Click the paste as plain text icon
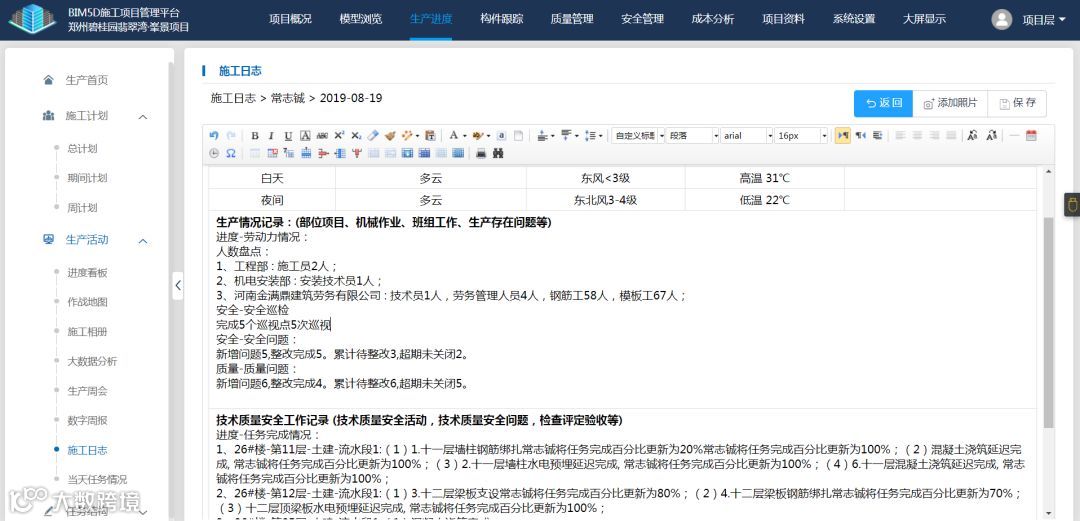The image size is (1080, 521). tap(430, 136)
